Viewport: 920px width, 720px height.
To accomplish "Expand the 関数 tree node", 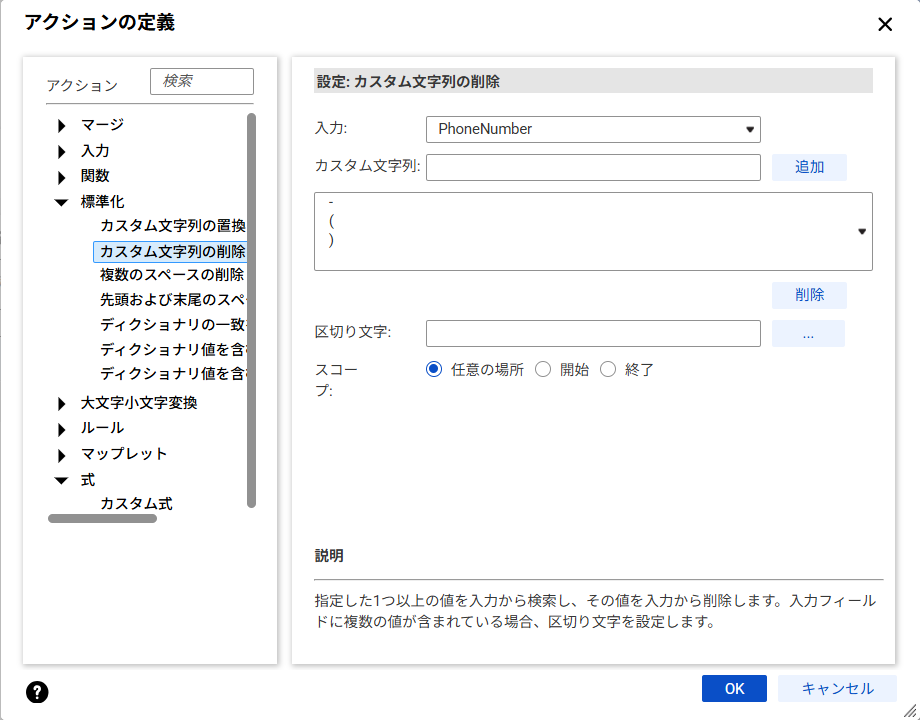I will click(x=62, y=177).
